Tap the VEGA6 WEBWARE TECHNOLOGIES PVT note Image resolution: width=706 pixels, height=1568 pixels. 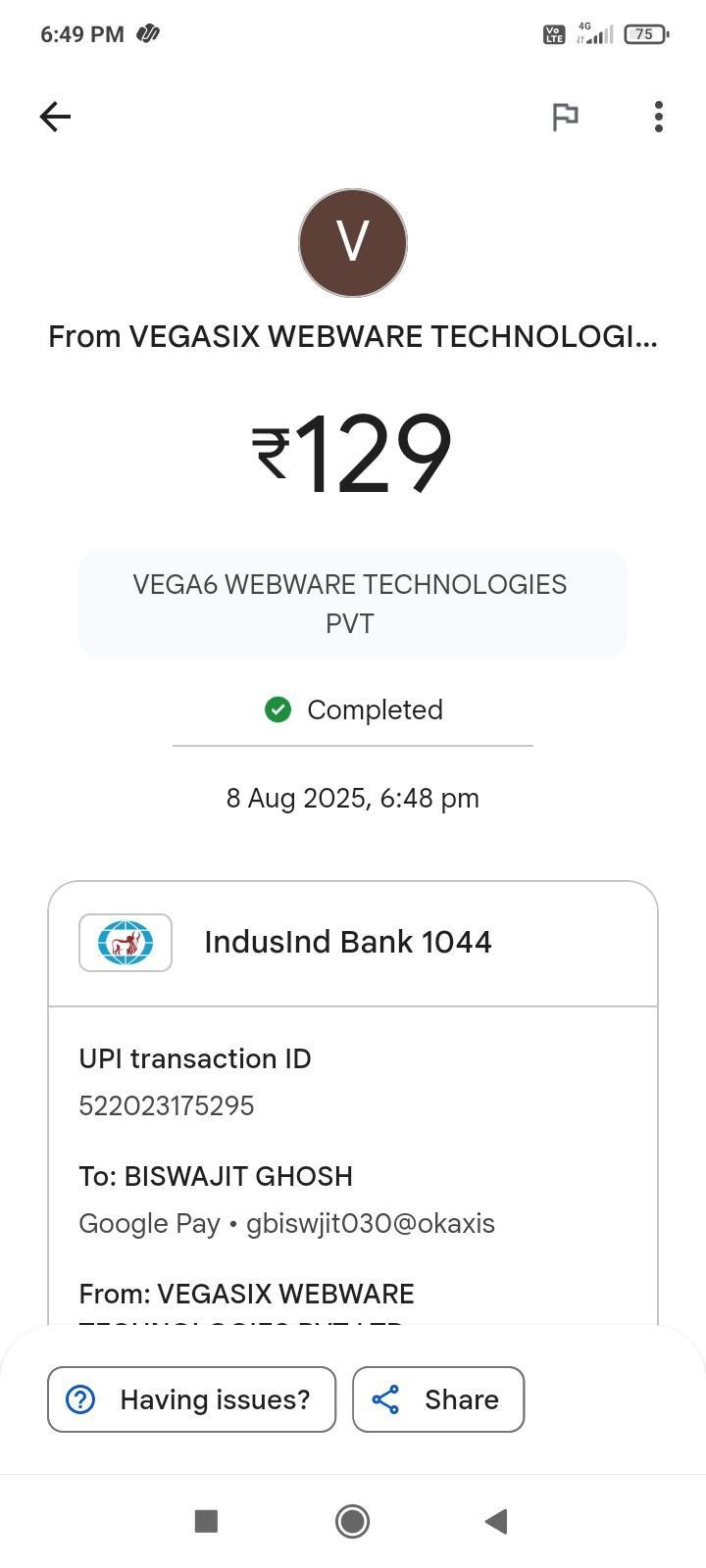[351, 604]
